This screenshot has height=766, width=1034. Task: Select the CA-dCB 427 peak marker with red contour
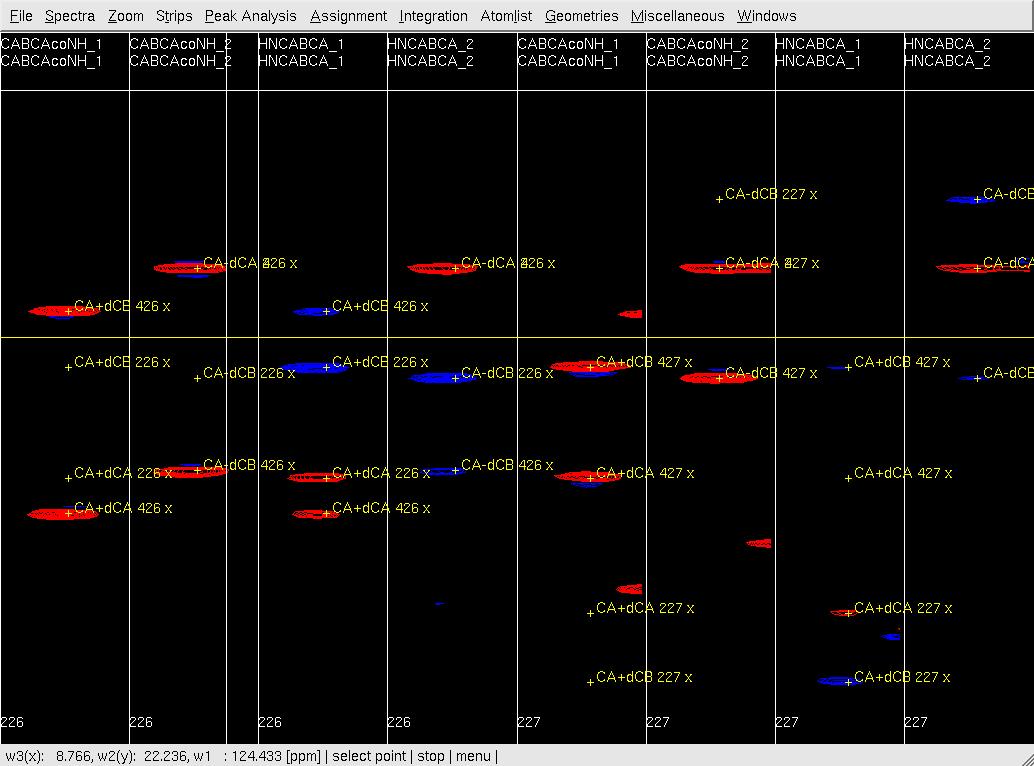pyautogui.click(x=719, y=378)
